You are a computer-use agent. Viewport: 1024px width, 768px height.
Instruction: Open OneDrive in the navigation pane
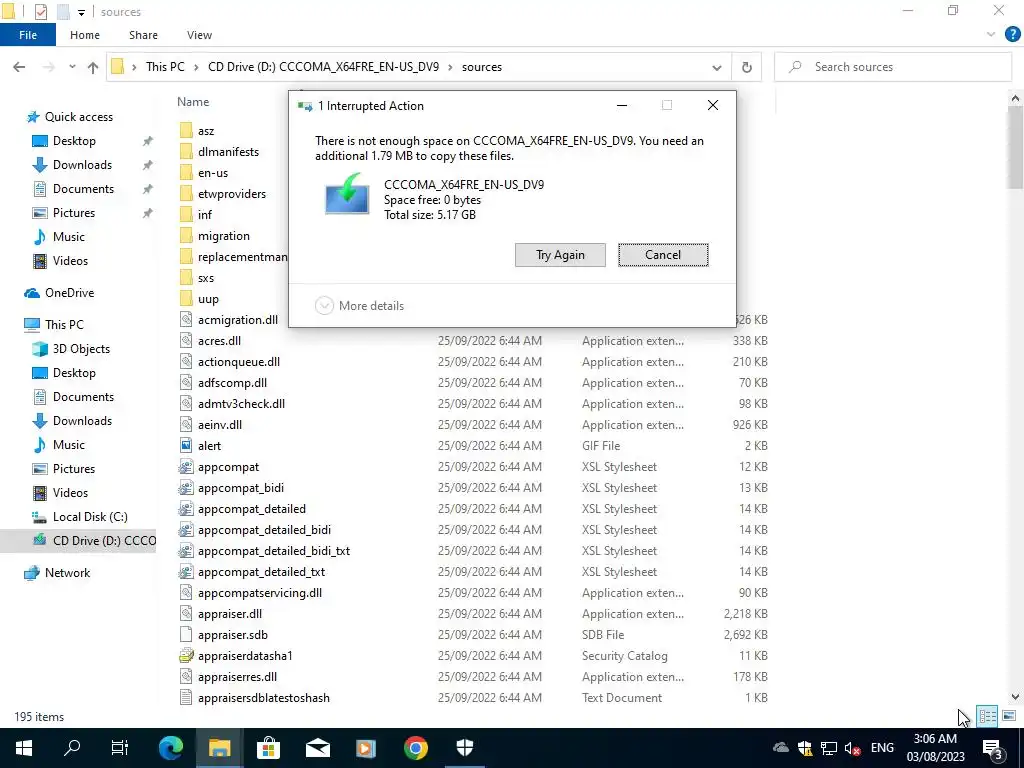coord(69,293)
